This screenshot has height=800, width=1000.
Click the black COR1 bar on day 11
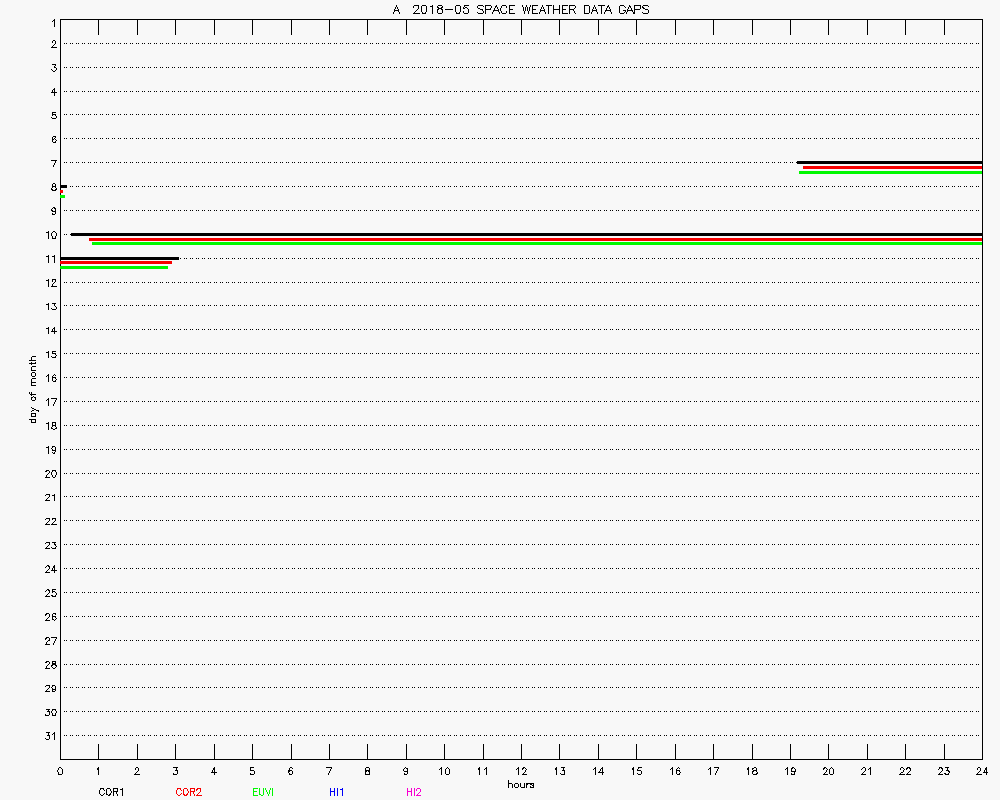[119, 258]
